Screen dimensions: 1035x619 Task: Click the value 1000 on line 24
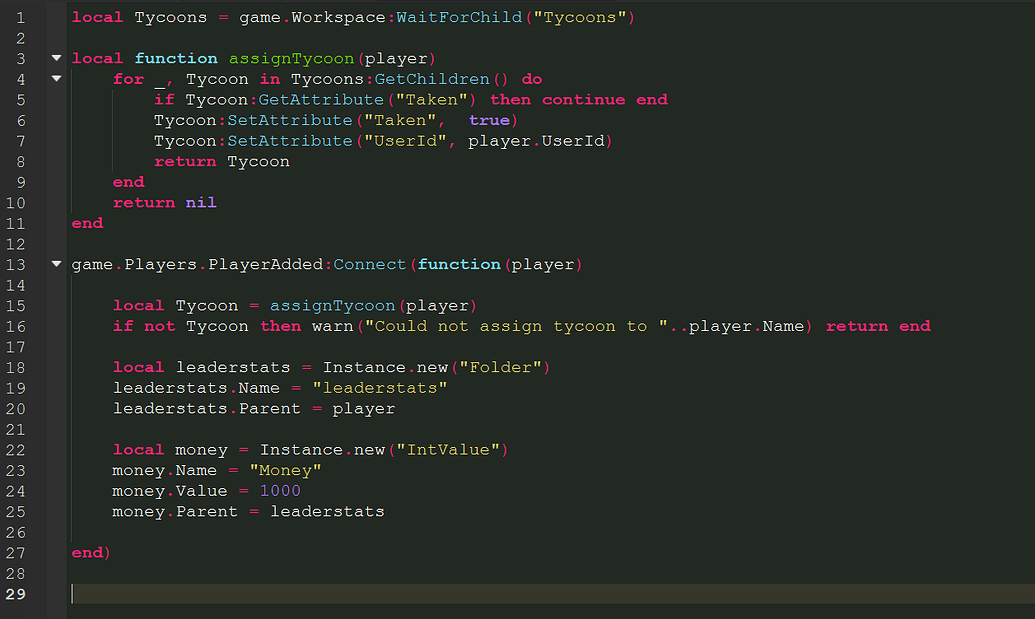click(x=279, y=490)
